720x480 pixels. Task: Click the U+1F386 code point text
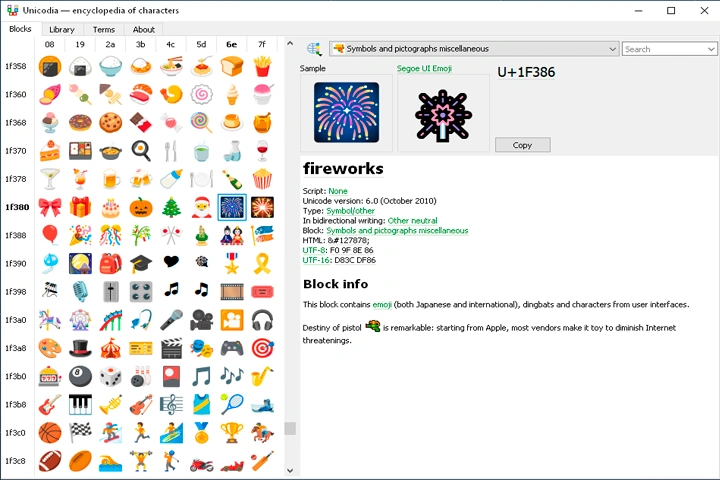pyautogui.click(x=526, y=72)
